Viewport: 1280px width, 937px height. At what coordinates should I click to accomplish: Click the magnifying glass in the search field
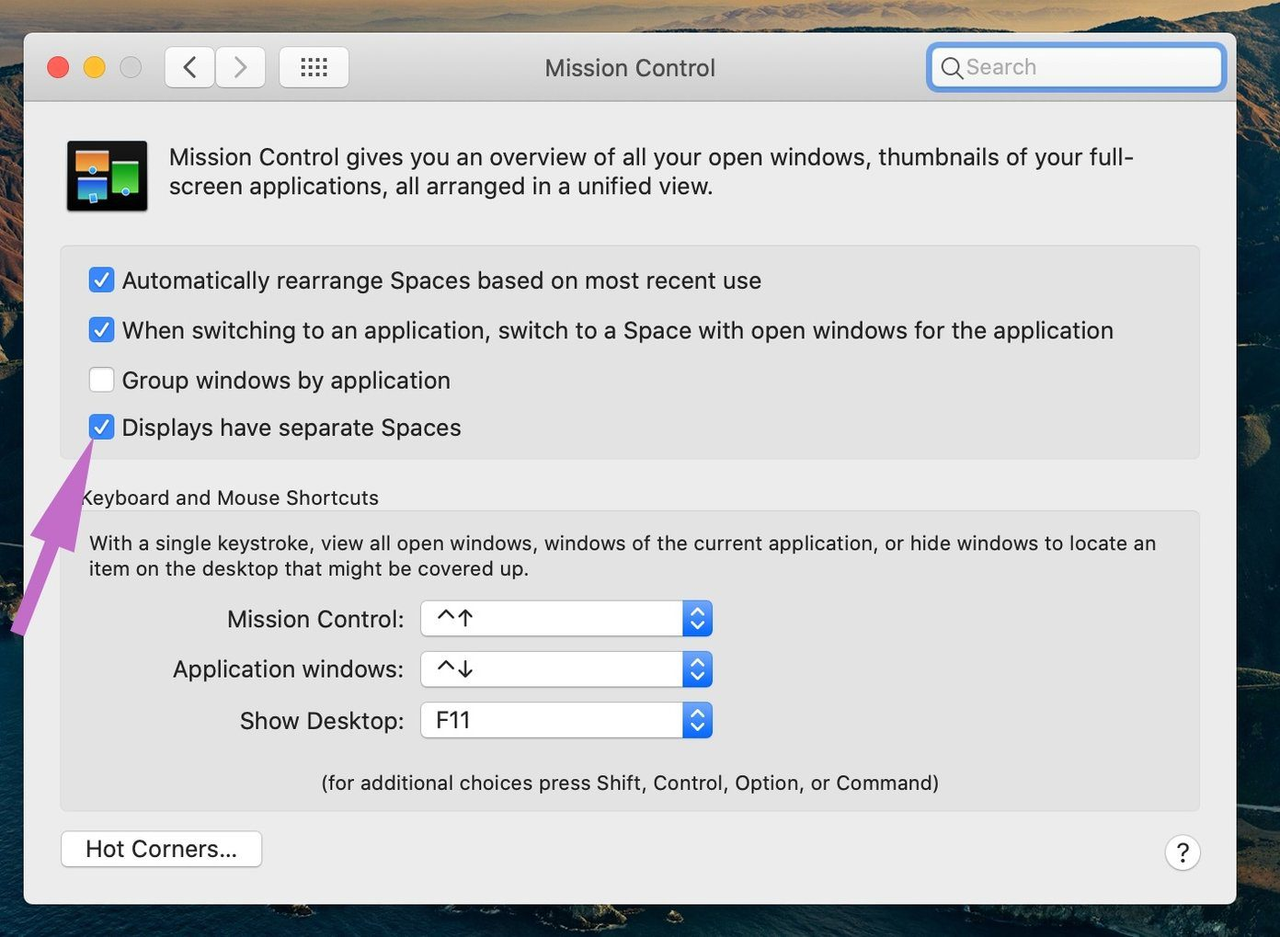click(x=952, y=68)
